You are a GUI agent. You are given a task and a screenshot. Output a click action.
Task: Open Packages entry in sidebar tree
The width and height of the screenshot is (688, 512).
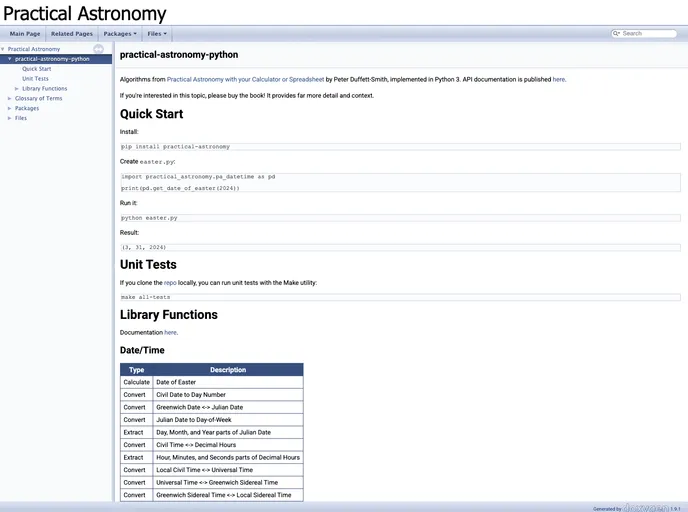27,108
